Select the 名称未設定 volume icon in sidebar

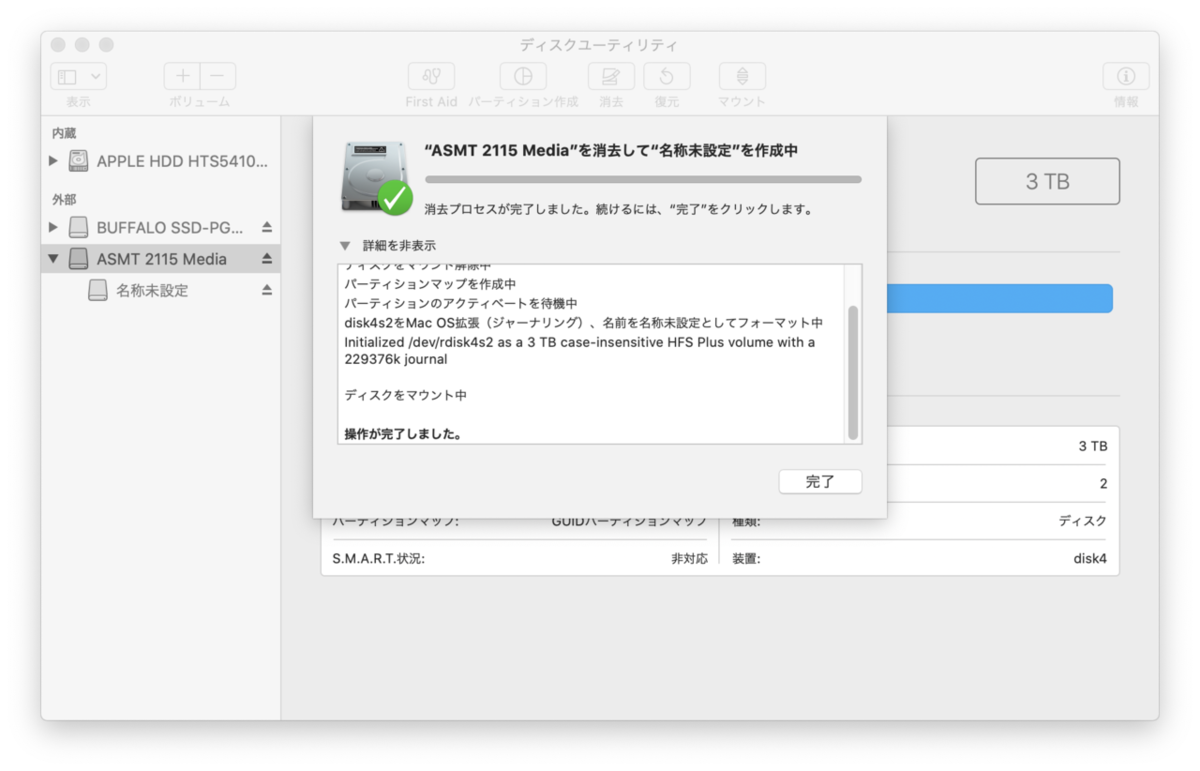(97, 291)
